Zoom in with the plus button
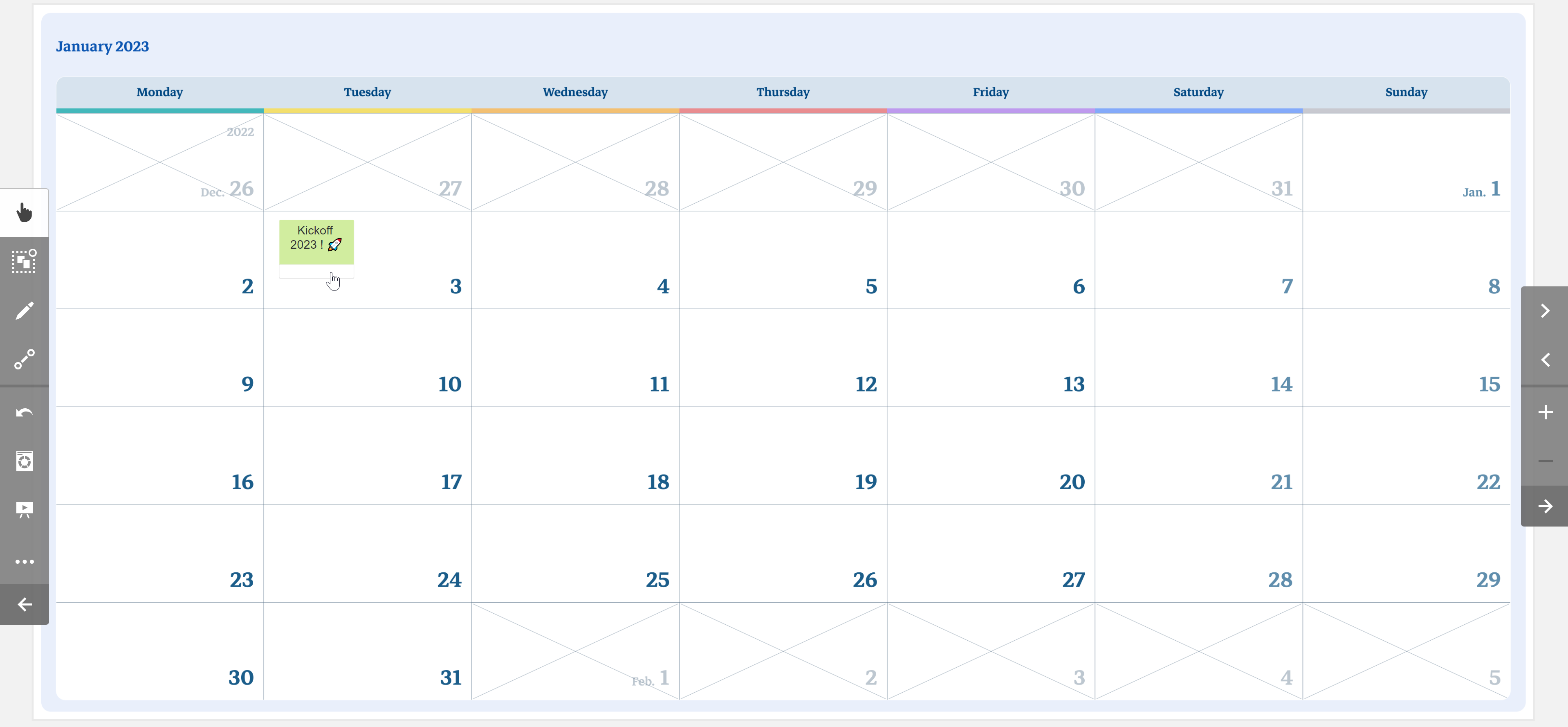This screenshot has height=727, width=1568. click(1545, 413)
